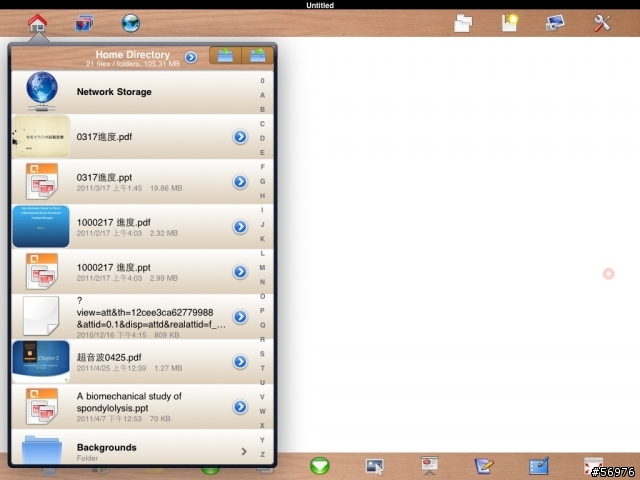Image resolution: width=640 pixels, height=480 pixels.
Task: Click the Home Directory title text
Action: (x=133, y=54)
